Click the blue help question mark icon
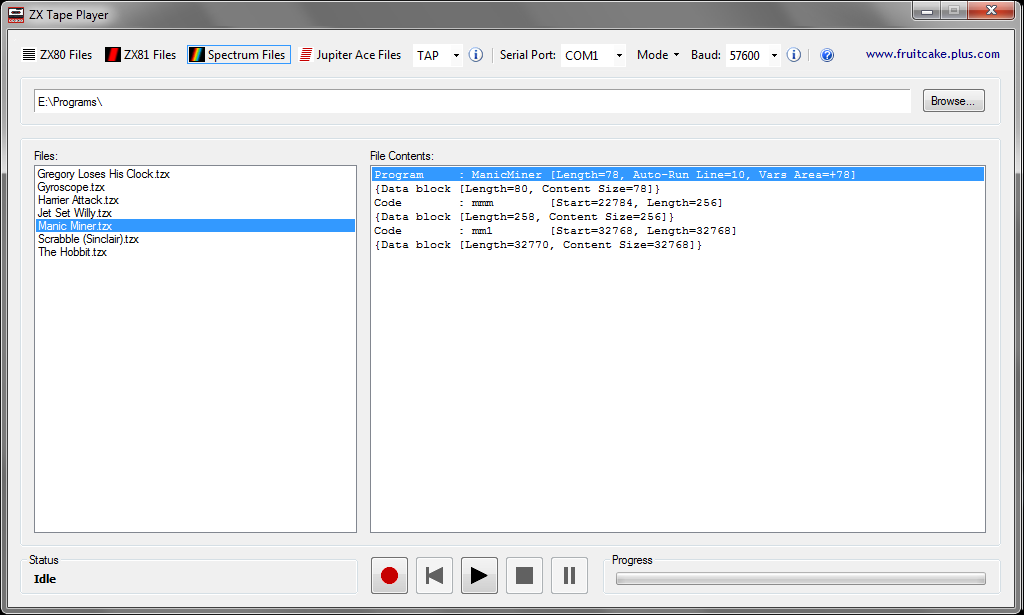The width and height of the screenshot is (1024, 615). [x=827, y=55]
